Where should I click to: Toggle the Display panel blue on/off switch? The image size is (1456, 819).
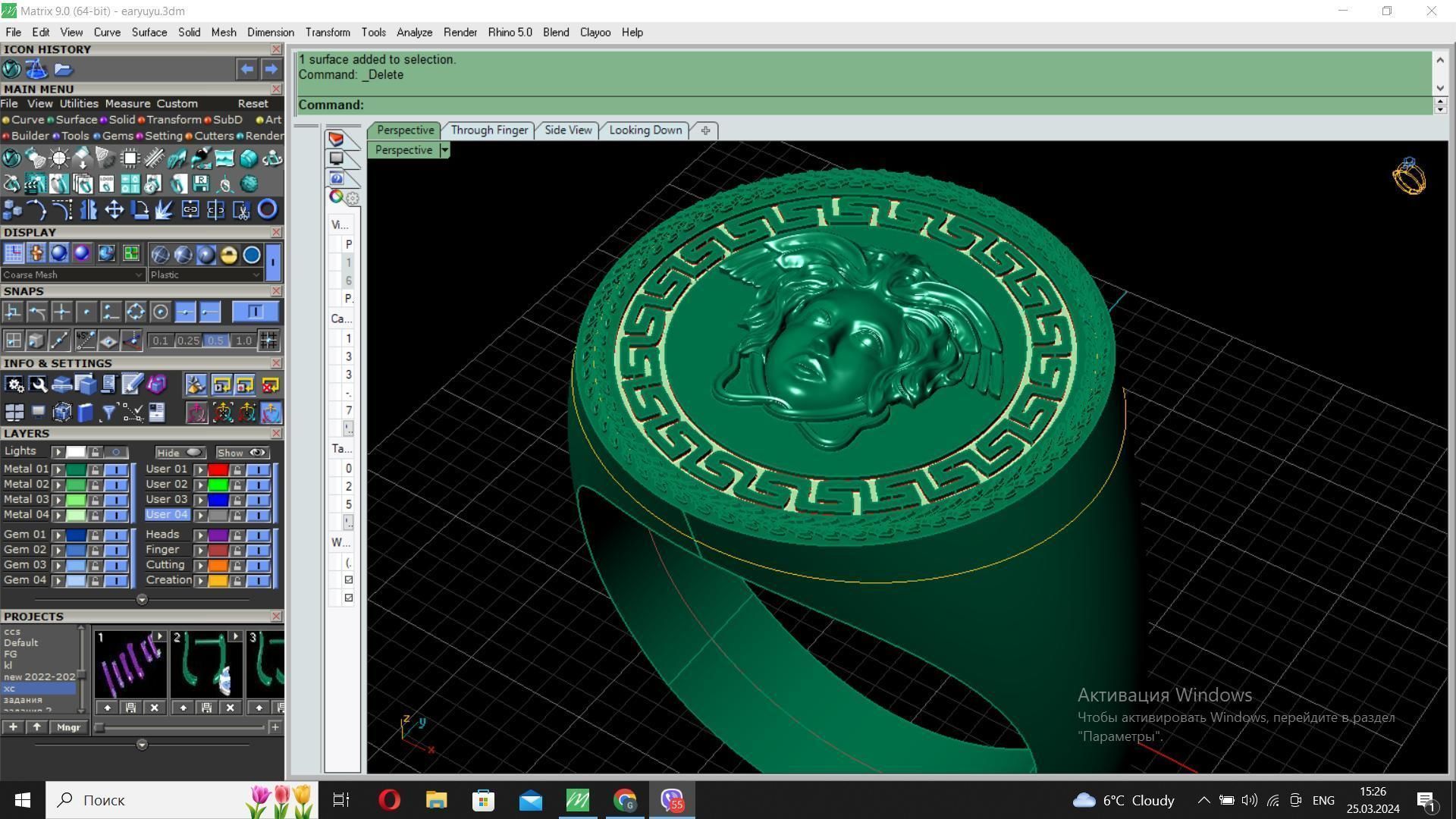tap(273, 262)
